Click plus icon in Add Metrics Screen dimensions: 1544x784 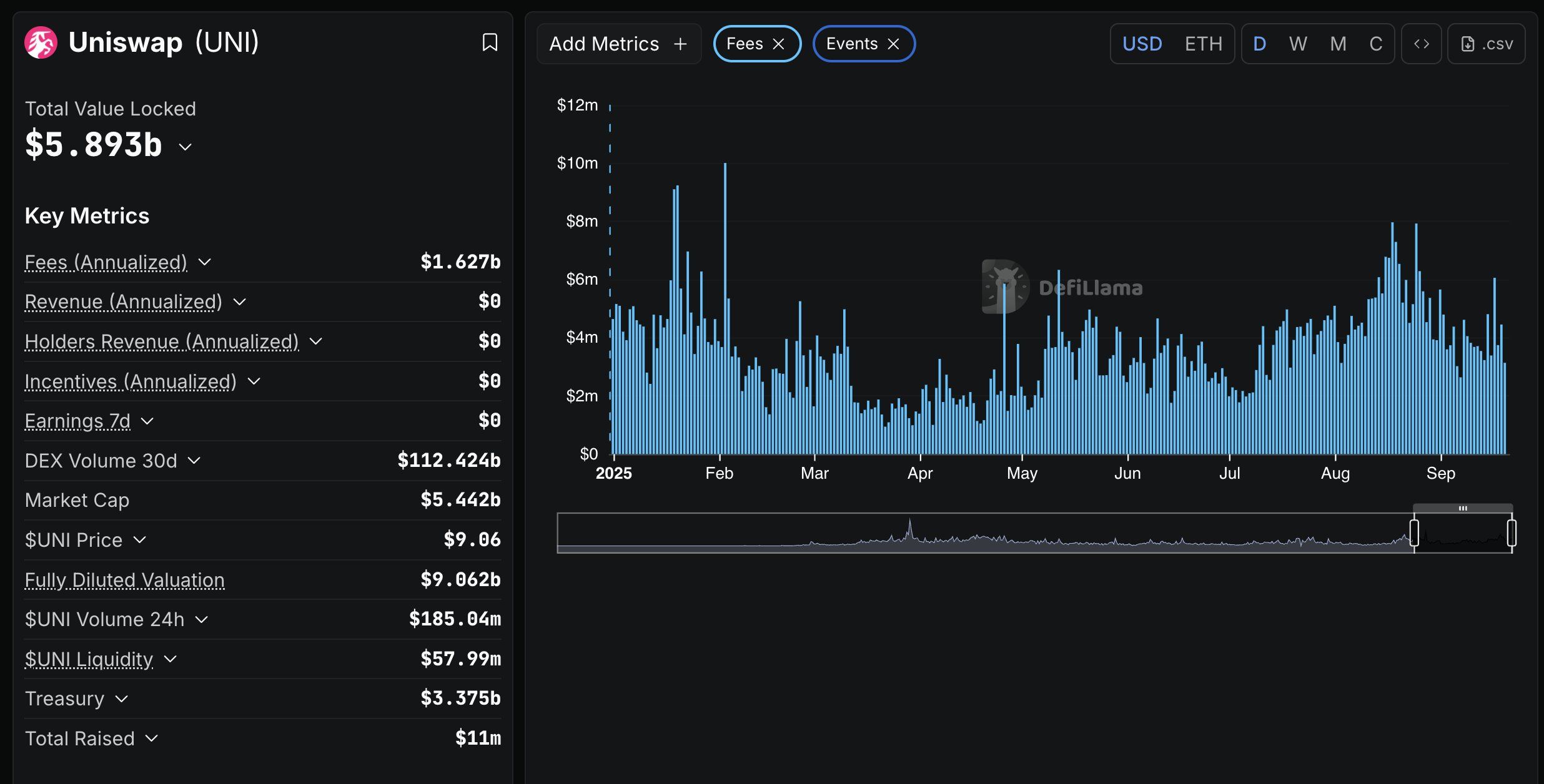680,44
